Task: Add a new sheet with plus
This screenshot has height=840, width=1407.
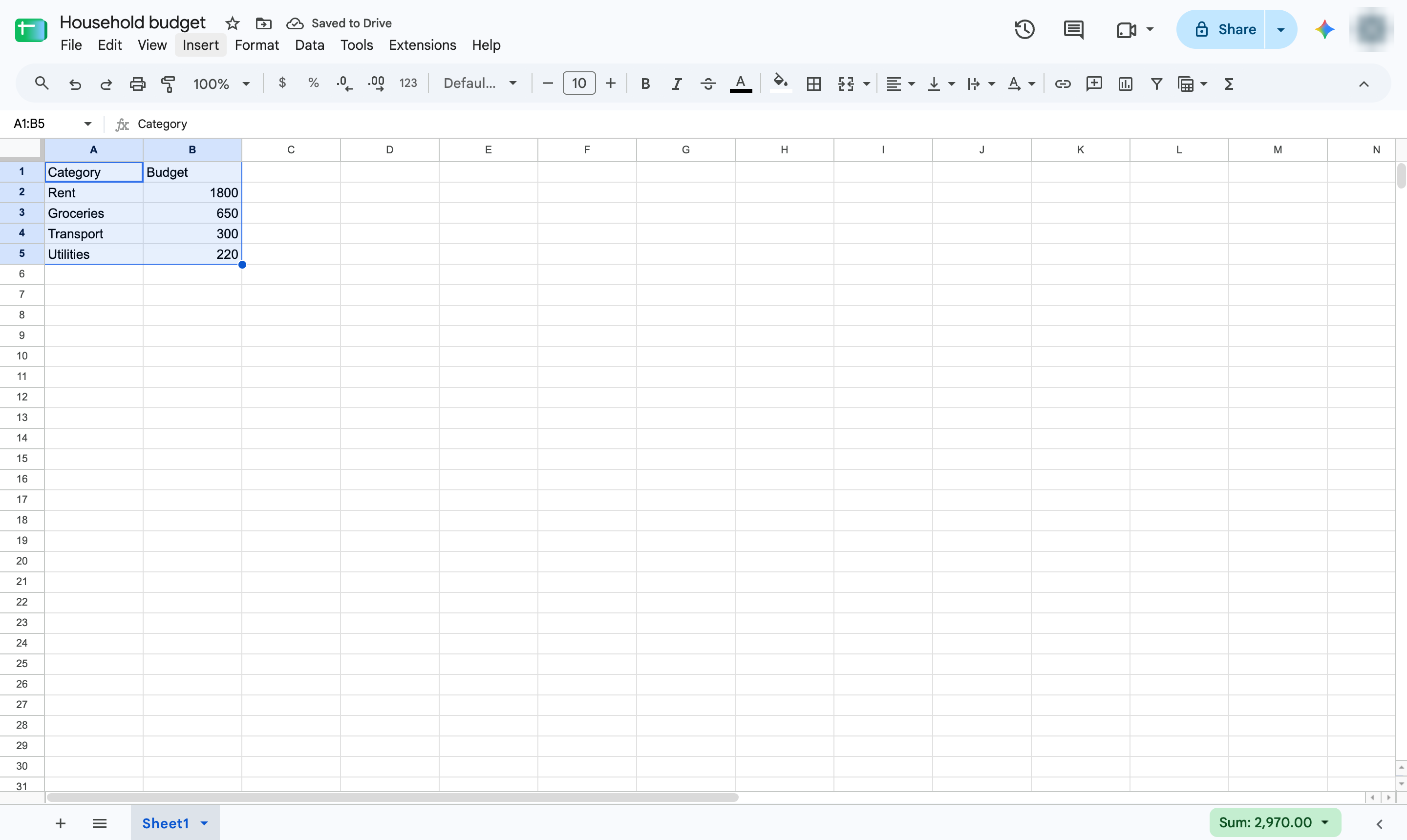Action: tap(61, 823)
